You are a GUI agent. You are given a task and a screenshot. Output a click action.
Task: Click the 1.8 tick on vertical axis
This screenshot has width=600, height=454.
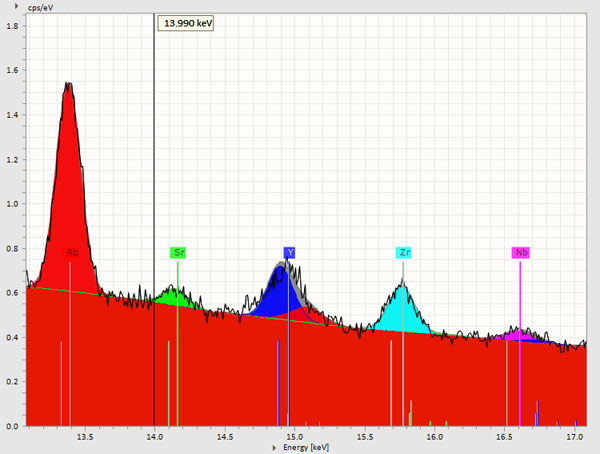(x=13, y=25)
